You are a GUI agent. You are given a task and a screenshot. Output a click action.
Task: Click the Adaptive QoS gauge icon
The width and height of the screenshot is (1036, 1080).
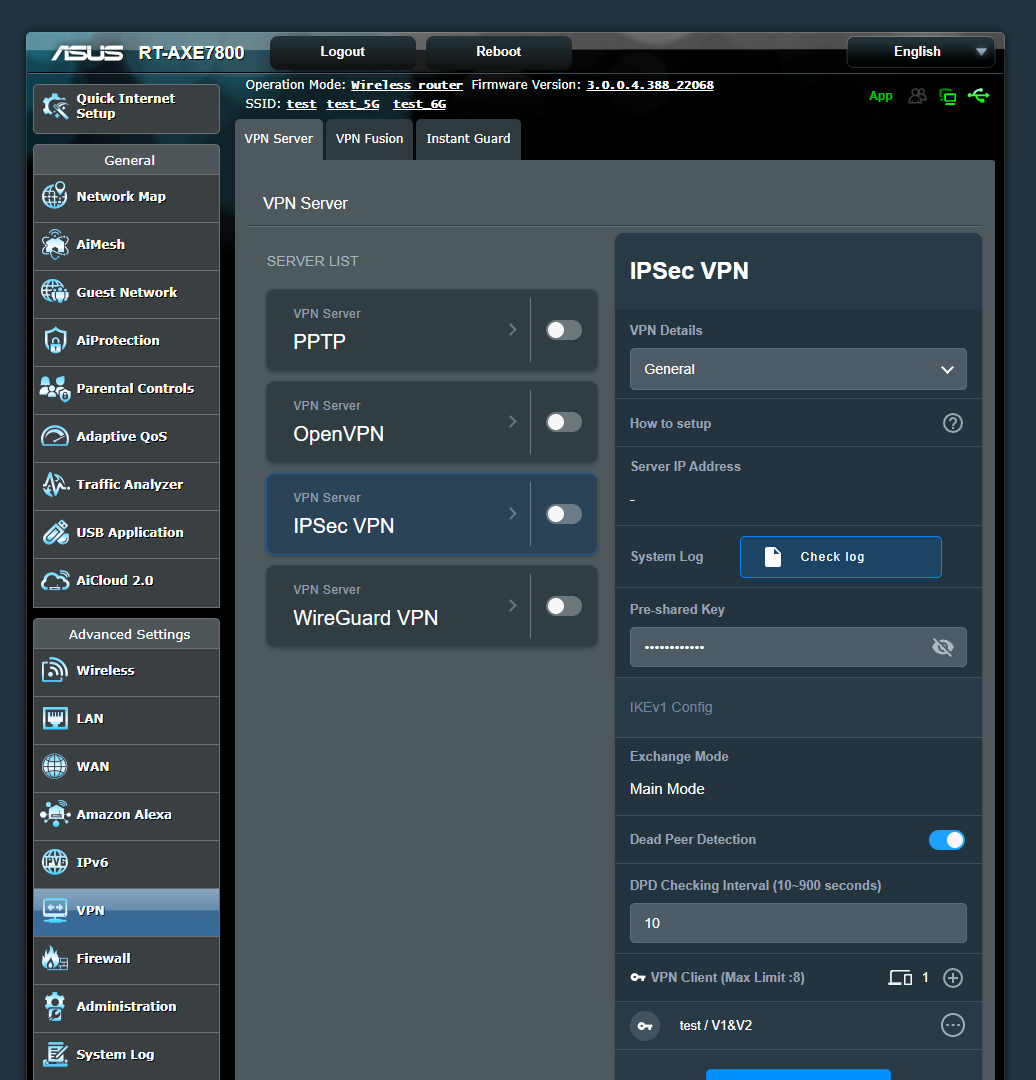[x=55, y=436]
